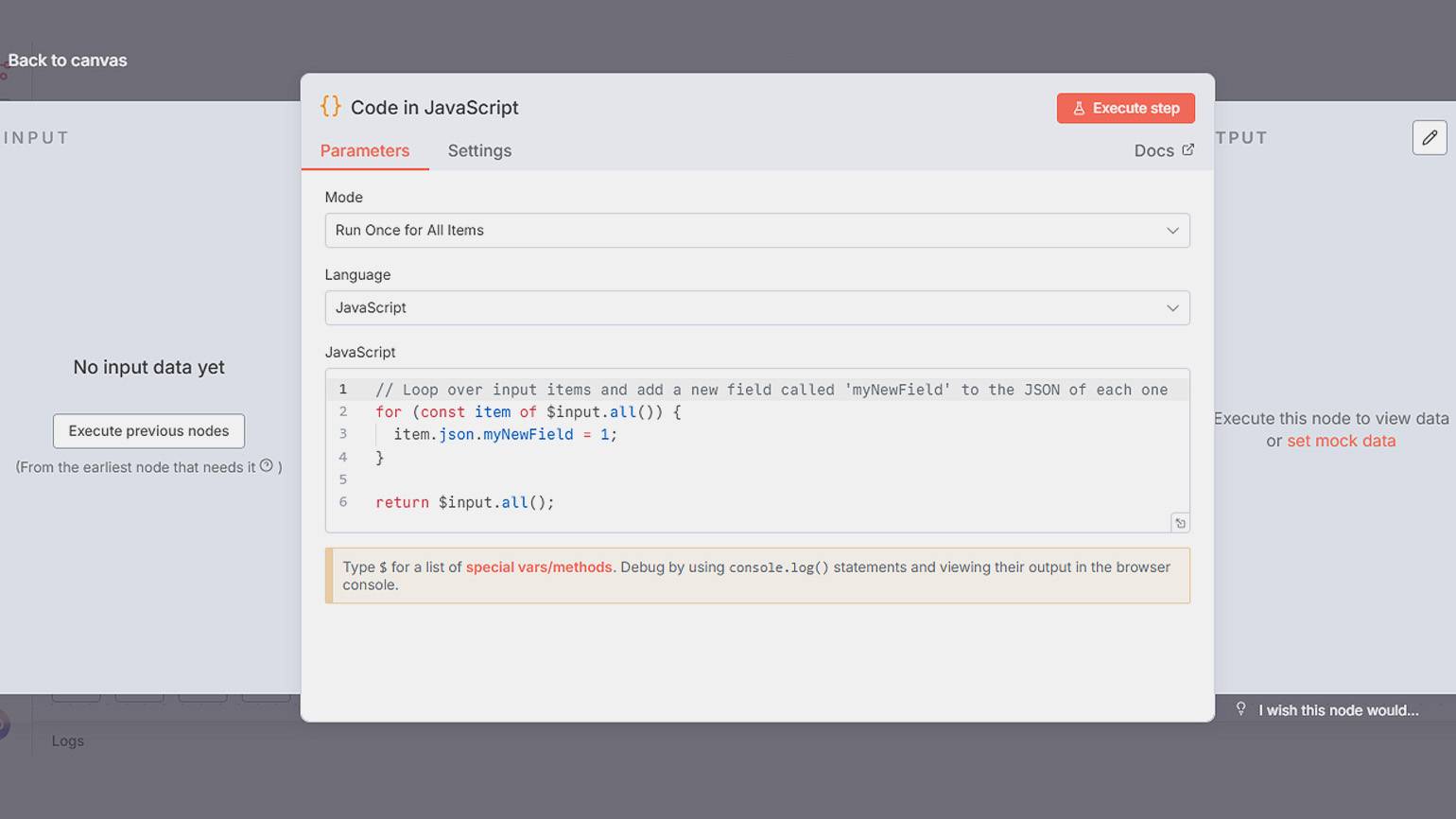Click code line 3 with myNewField assignment
Image resolution: width=1456 pixels, height=819 pixels.
point(505,434)
